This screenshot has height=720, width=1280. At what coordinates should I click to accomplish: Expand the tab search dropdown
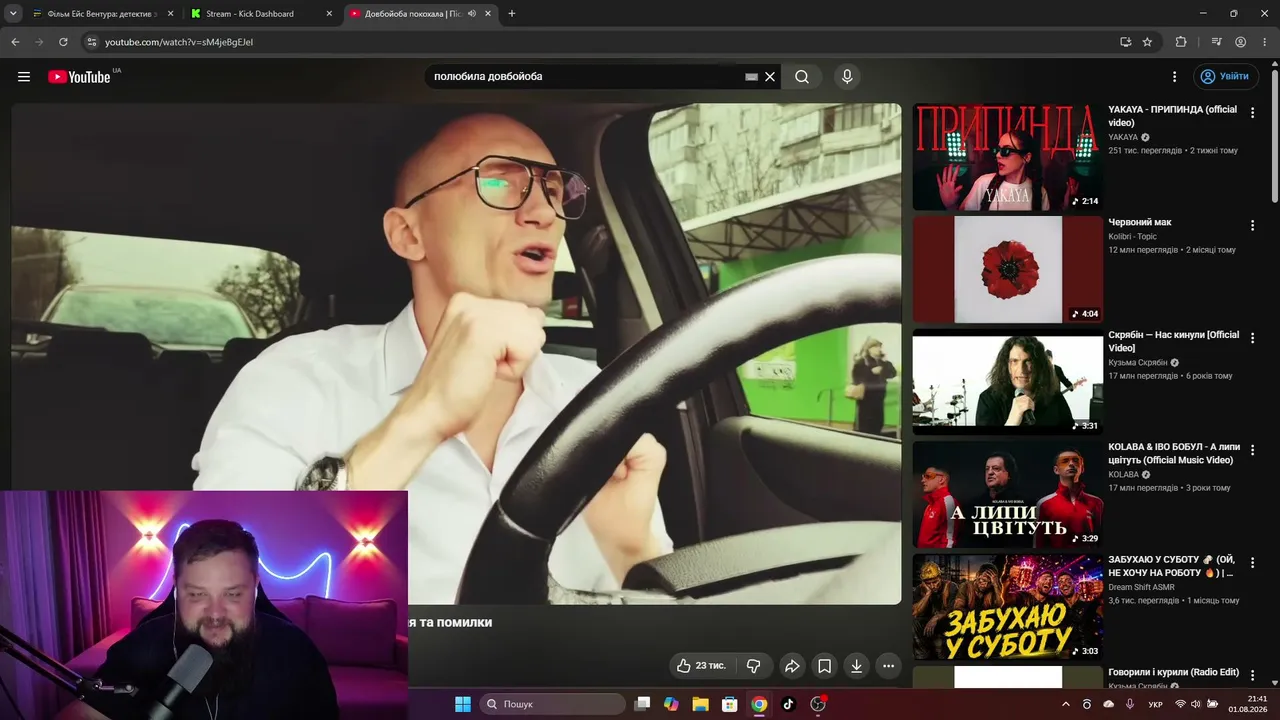pos(13,14)
